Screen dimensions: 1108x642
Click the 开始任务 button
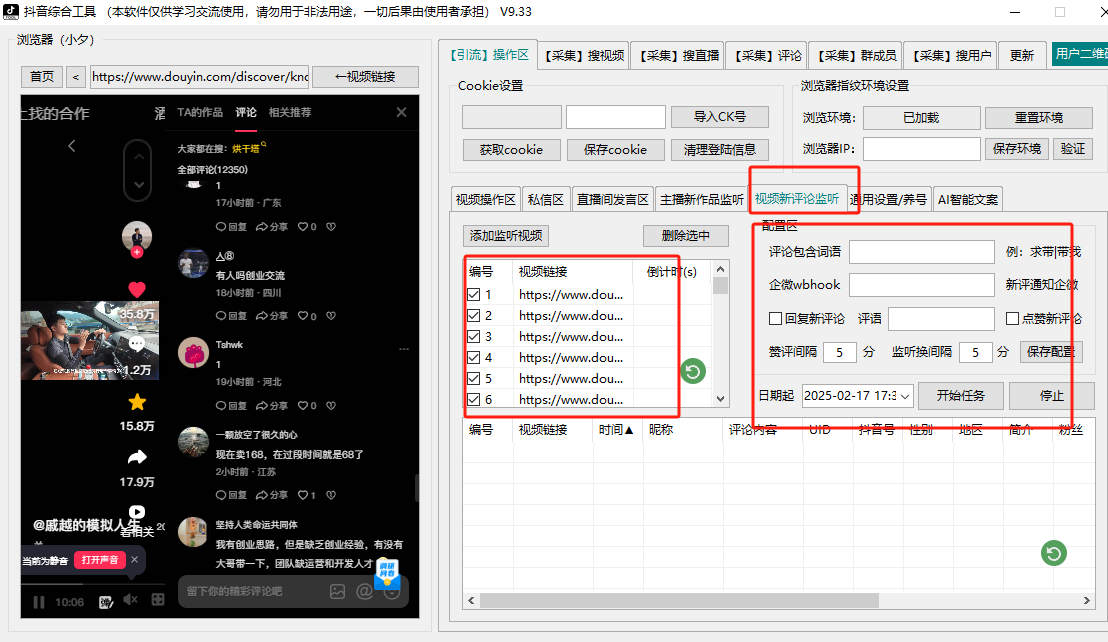(960, 396)
